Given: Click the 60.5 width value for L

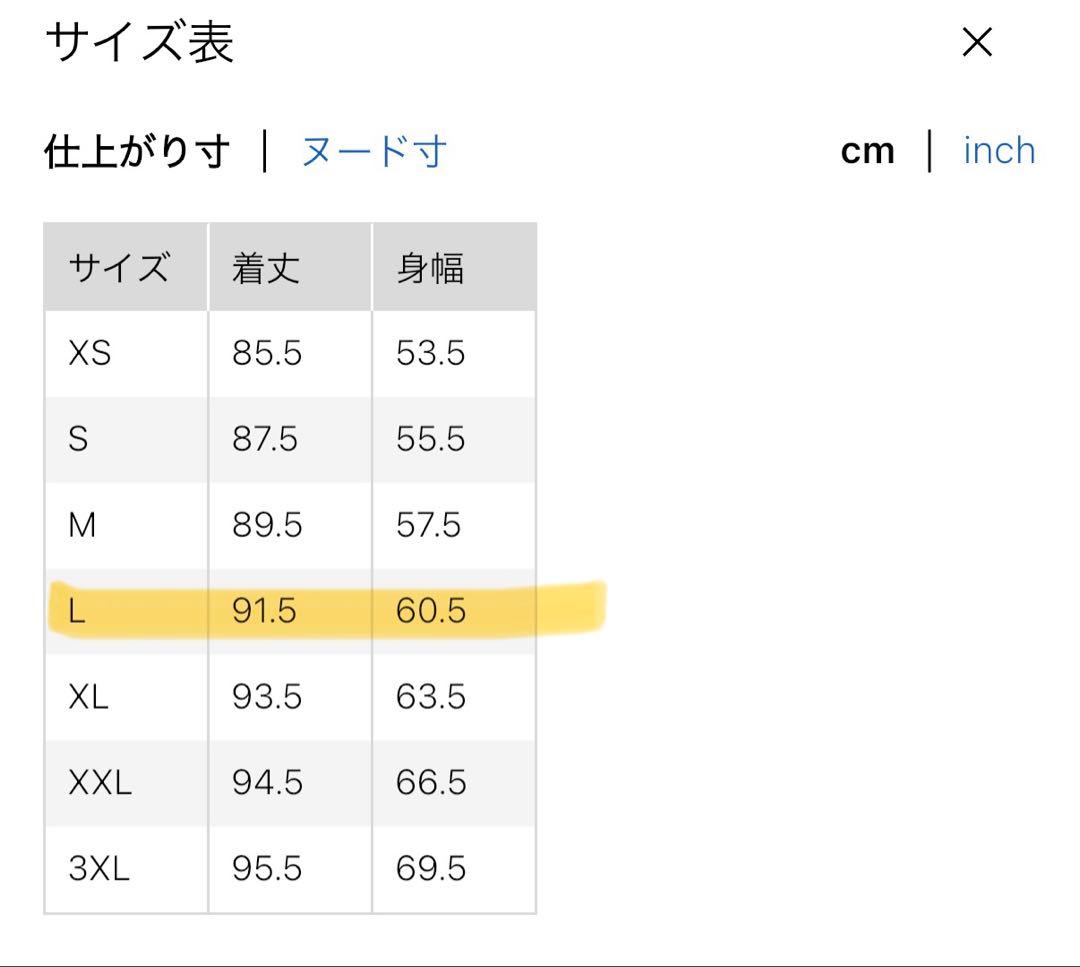Looking at the screenshot, I should coord(430,611).
